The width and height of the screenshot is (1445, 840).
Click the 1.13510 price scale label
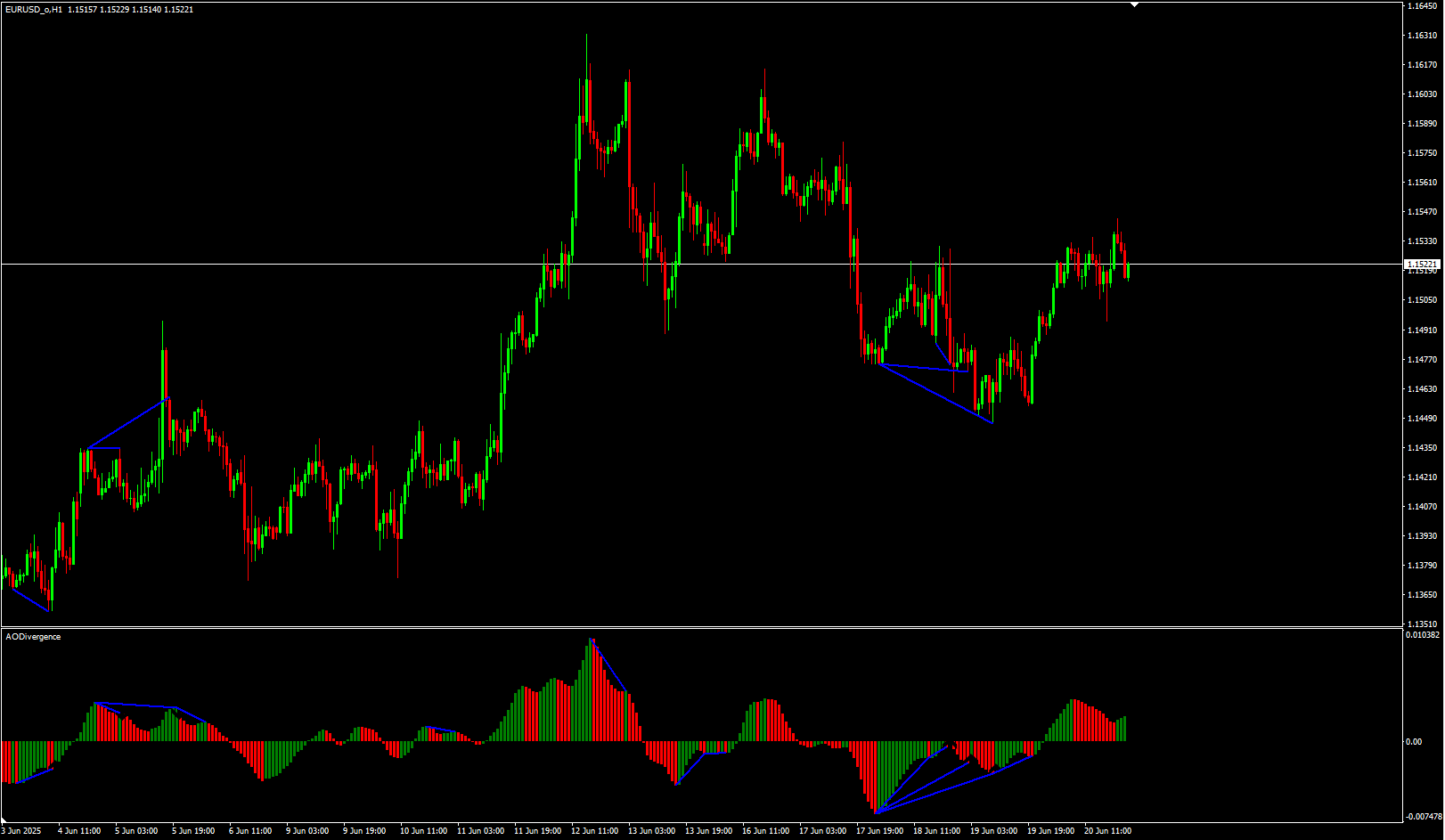pyautogui.click(x=1422, y=624)
